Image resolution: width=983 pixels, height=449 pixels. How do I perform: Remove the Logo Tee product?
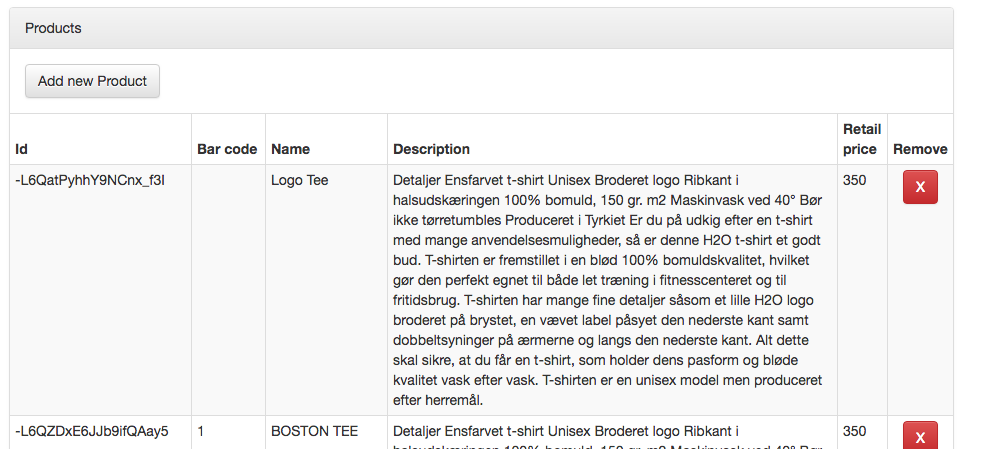coord(920,187)
